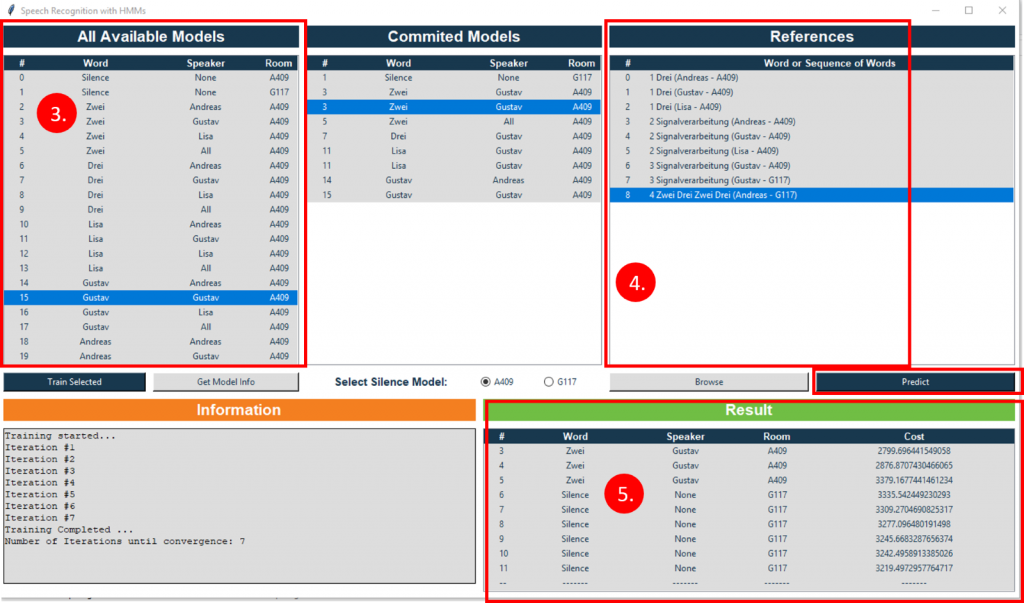Click the Train Selected button

pos(74,382)
